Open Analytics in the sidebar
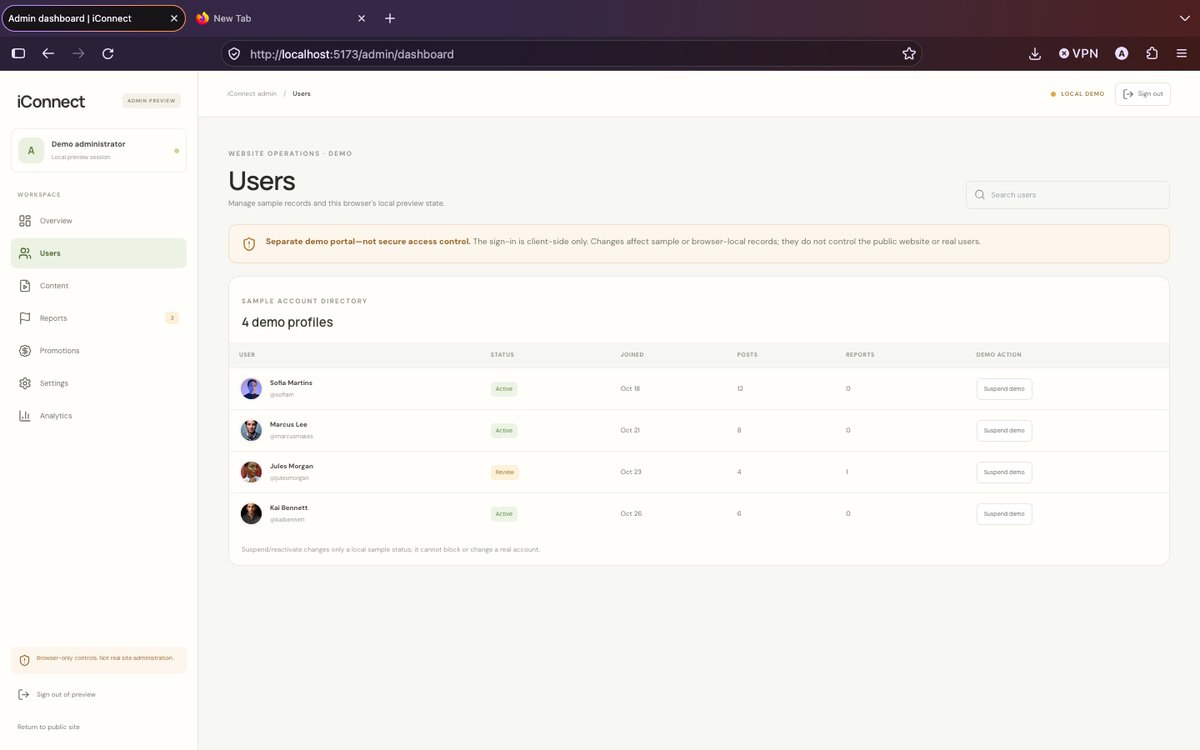The image size is (1200, 750). (x=98, y=416)
